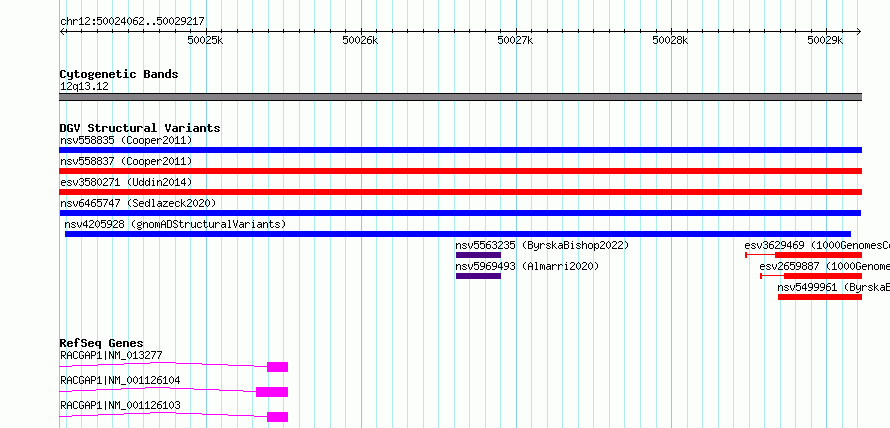Click the nsv558837 (Cooper2011) red variant bar

point(460,171)
